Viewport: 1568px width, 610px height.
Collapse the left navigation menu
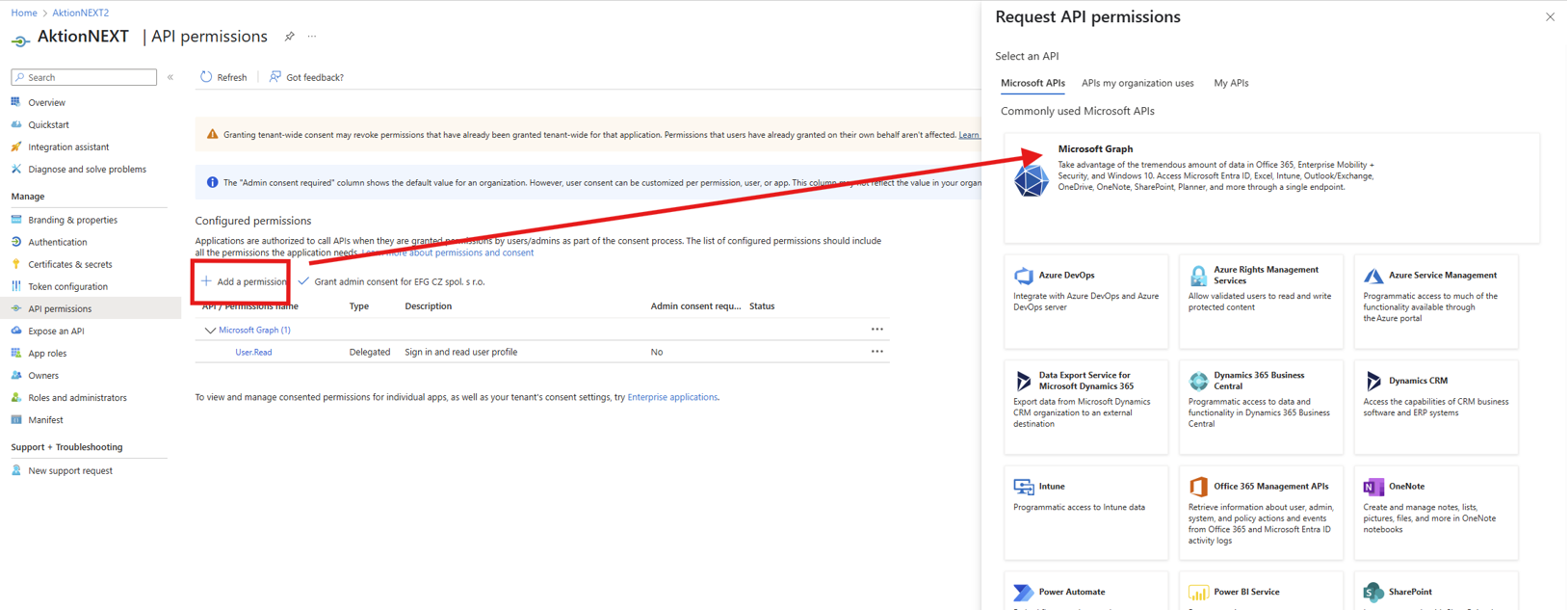(x=170, y=77)
